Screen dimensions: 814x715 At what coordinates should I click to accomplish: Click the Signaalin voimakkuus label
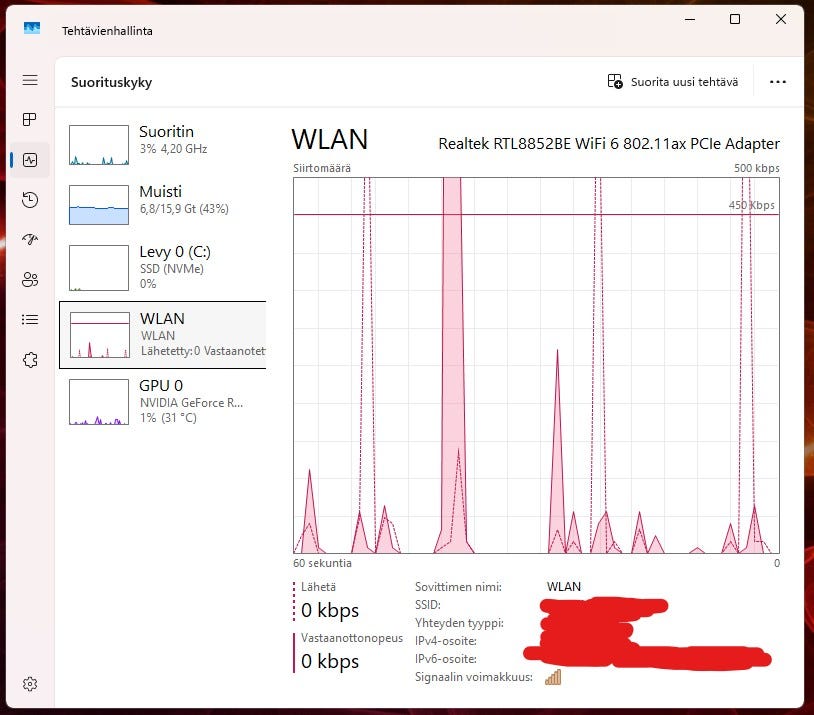tap(474, 677)
